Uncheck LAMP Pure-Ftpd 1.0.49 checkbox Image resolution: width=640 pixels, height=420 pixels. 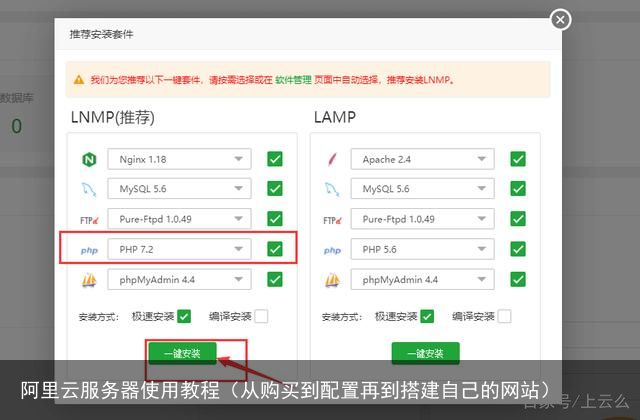[x=518, y=219]
